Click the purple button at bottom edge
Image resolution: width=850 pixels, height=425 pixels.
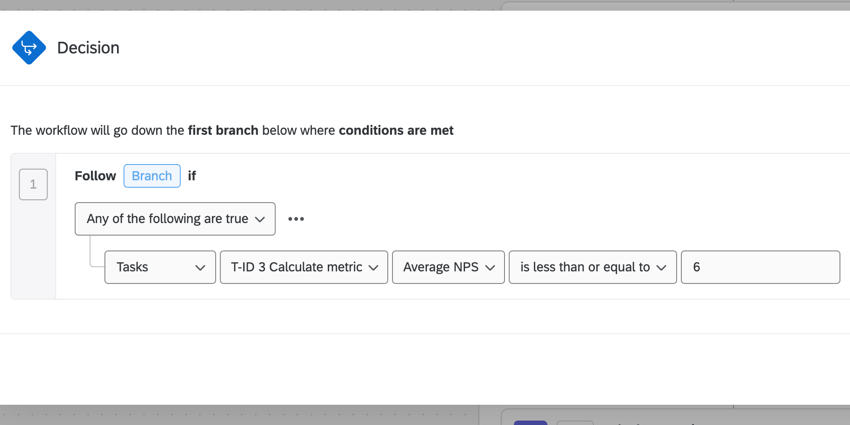530,421
